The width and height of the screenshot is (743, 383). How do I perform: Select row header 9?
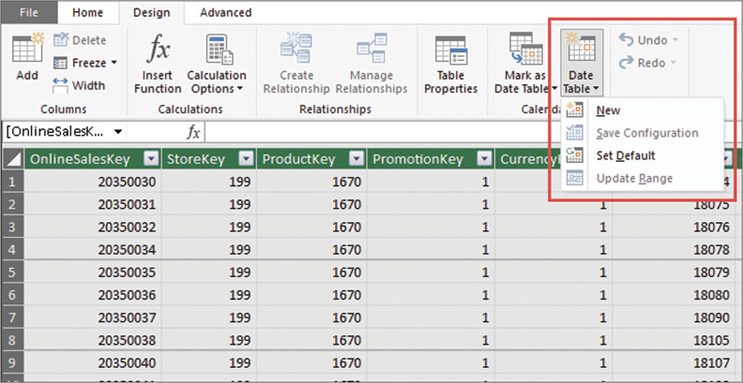pyautogui.click(x=13, y=364)
